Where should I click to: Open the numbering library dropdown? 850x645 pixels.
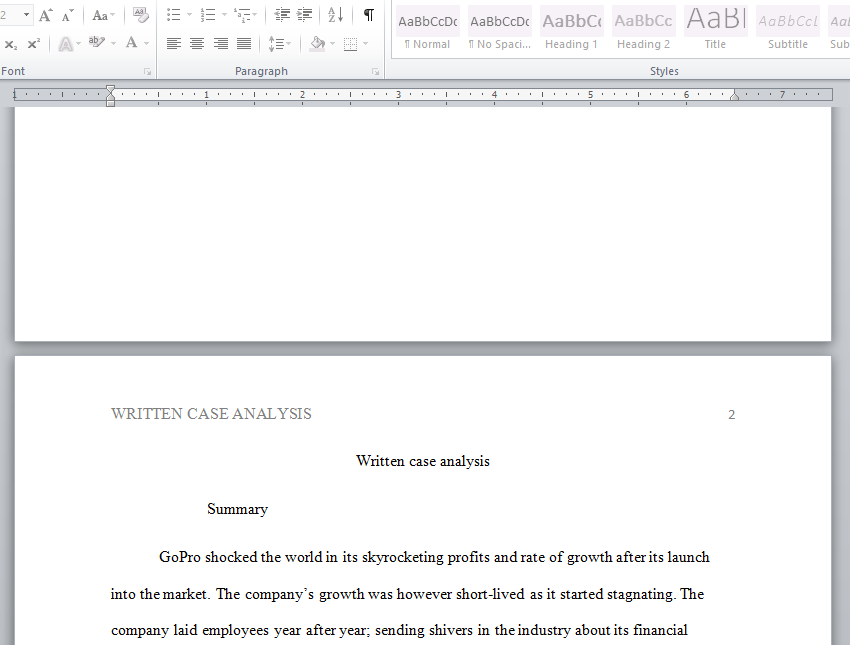pyautogui.click(x=224, y=15)
